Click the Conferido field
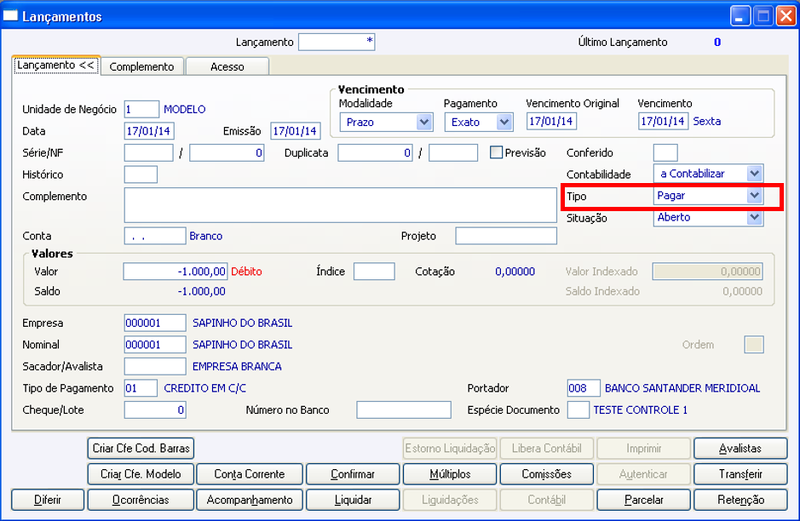This screenshot has width=800, height=521. pyautogui.click(x=665, y=153)
